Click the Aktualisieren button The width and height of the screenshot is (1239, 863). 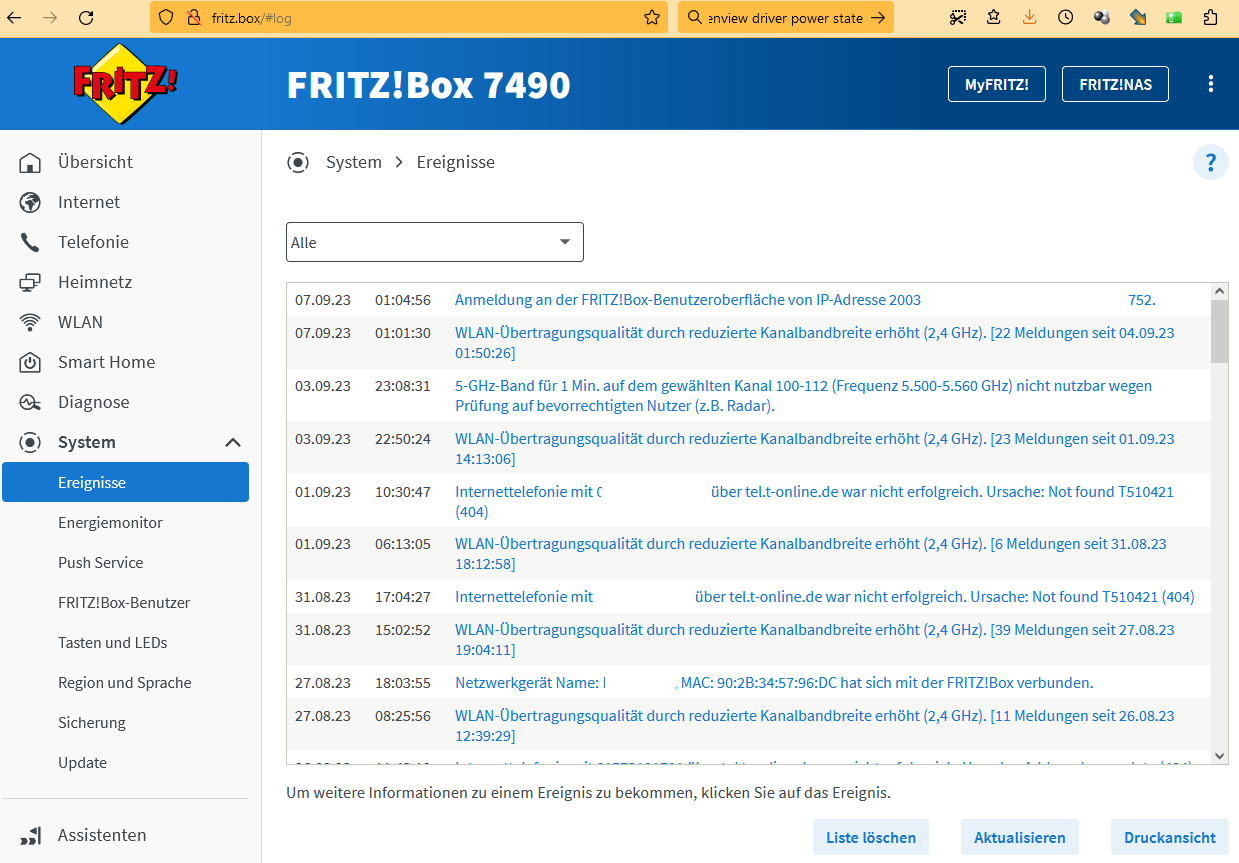(x=1019, y=837)
